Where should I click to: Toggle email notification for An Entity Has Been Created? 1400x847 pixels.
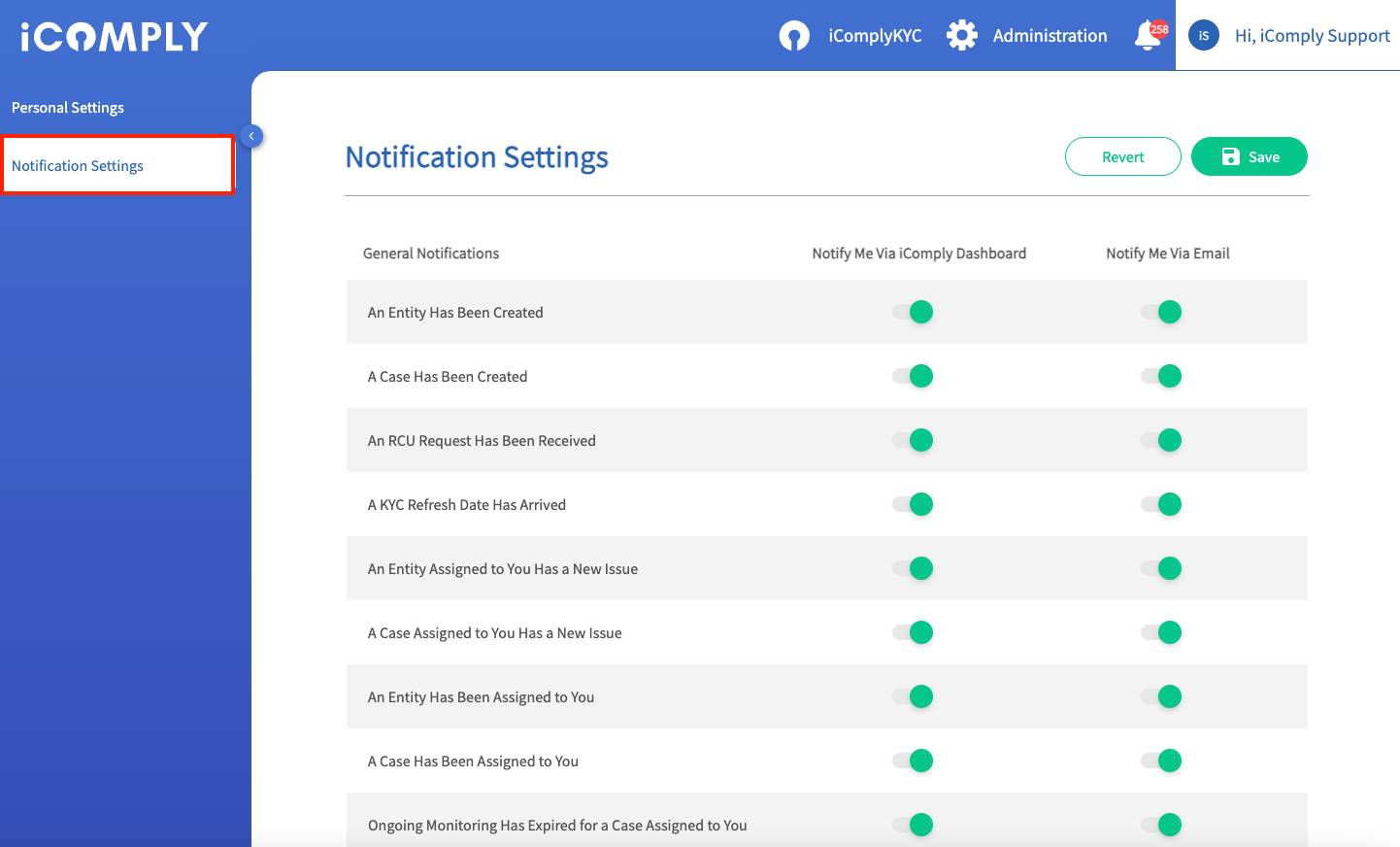(x=1161, y=312)
